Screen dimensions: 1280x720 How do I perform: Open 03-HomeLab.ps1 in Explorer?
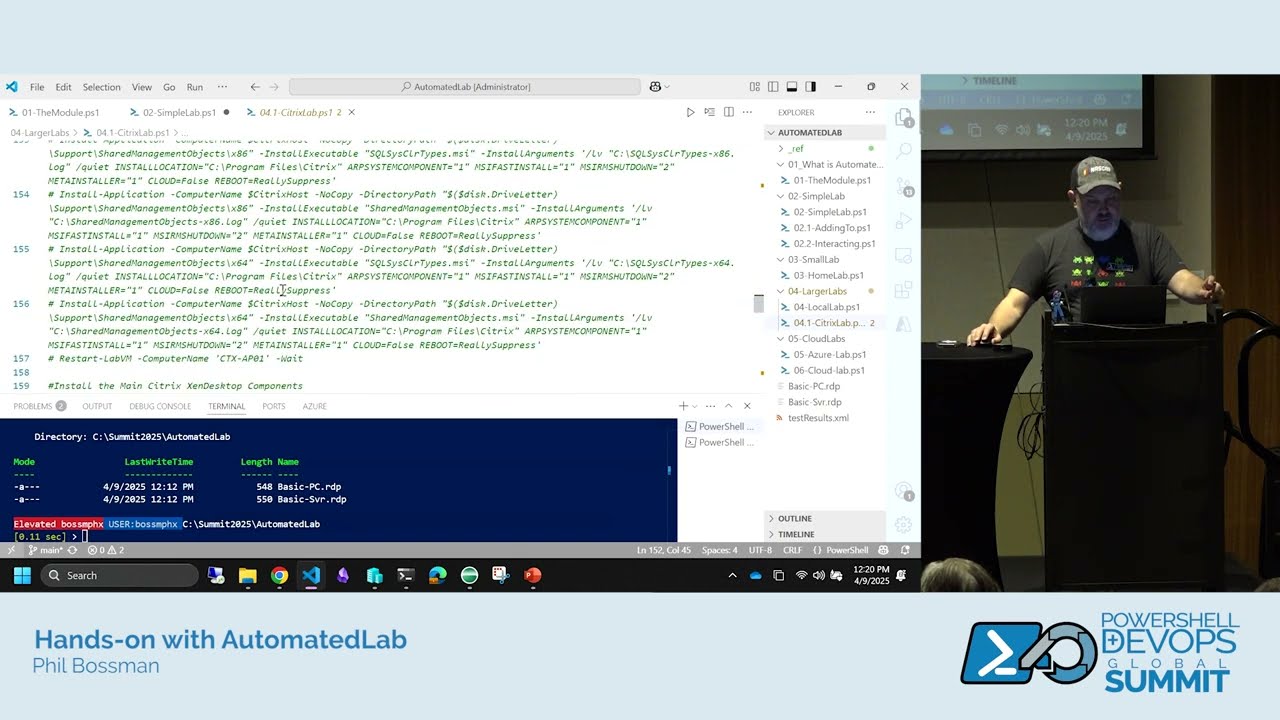(x=829, y=275)
